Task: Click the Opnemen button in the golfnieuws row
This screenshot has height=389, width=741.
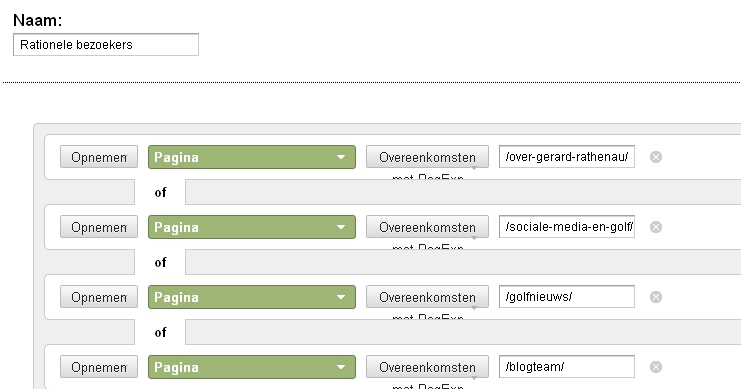Action: click(x=99, y=297)
